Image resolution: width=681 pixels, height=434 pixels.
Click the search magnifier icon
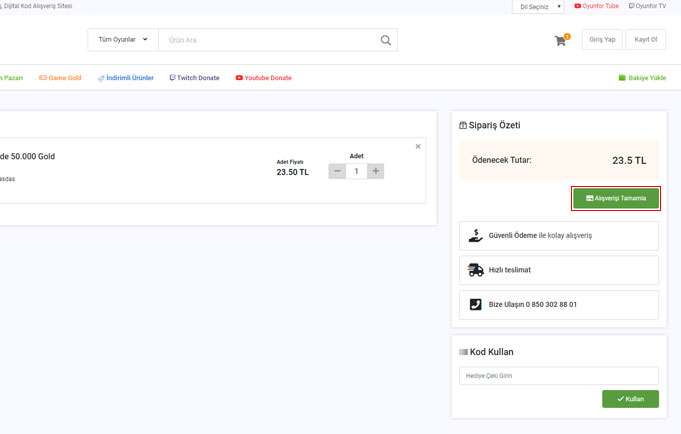tap(386, 40)
